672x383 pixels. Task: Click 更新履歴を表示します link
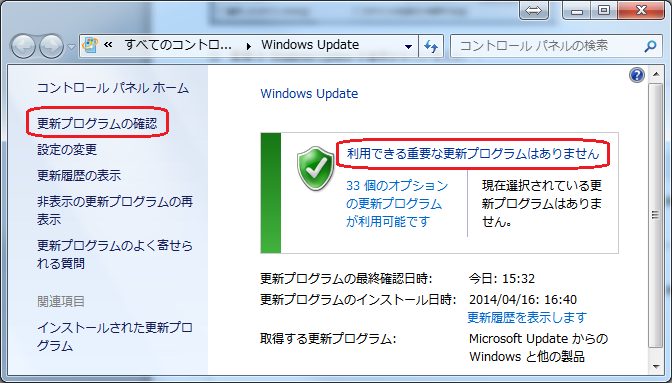point(527,317)
